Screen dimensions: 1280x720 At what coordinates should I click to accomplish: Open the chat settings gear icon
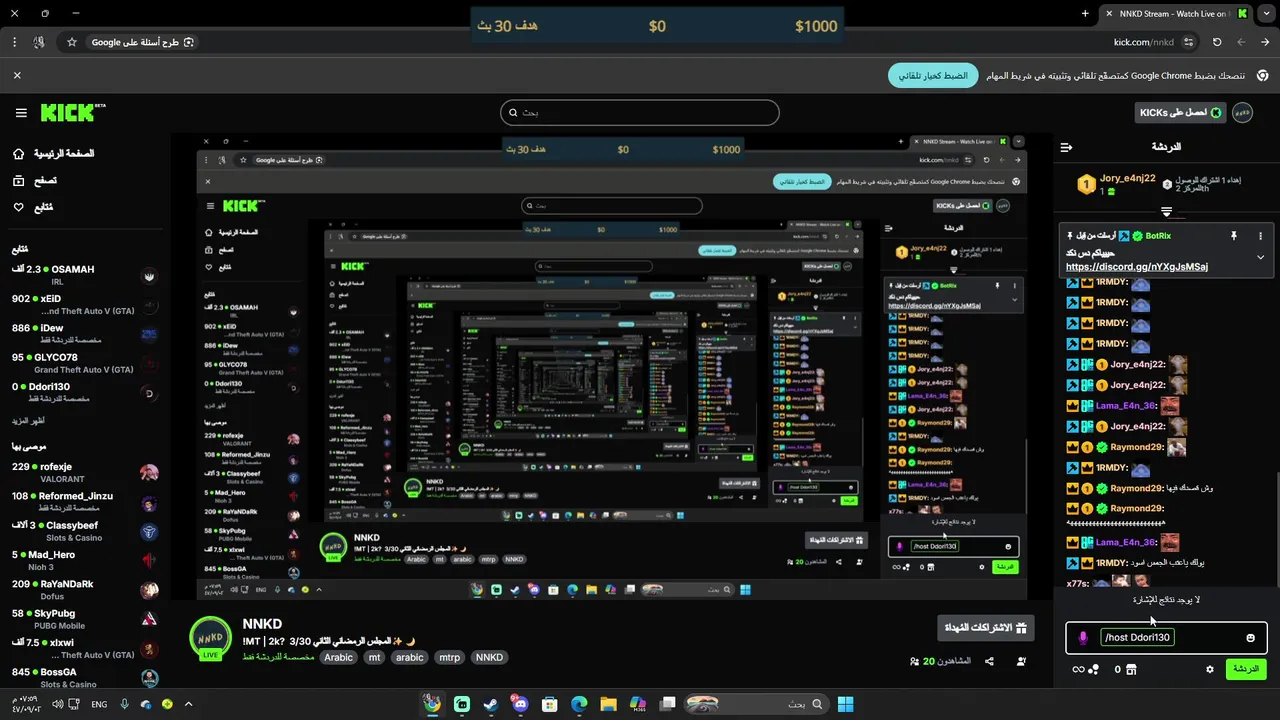tap(1210, 669)
